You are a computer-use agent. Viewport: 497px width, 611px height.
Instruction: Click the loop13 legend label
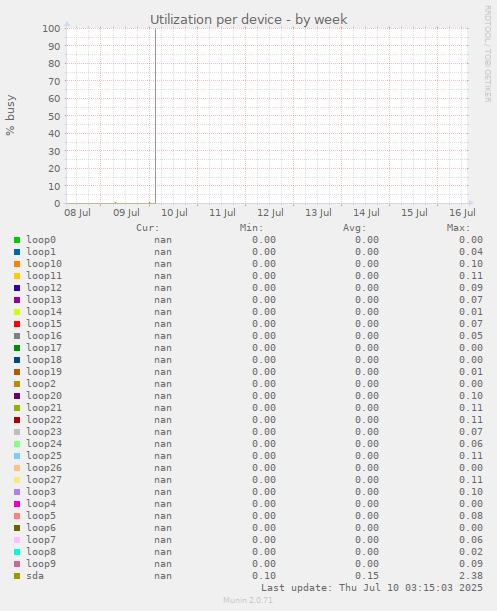[x=44, y=300]
